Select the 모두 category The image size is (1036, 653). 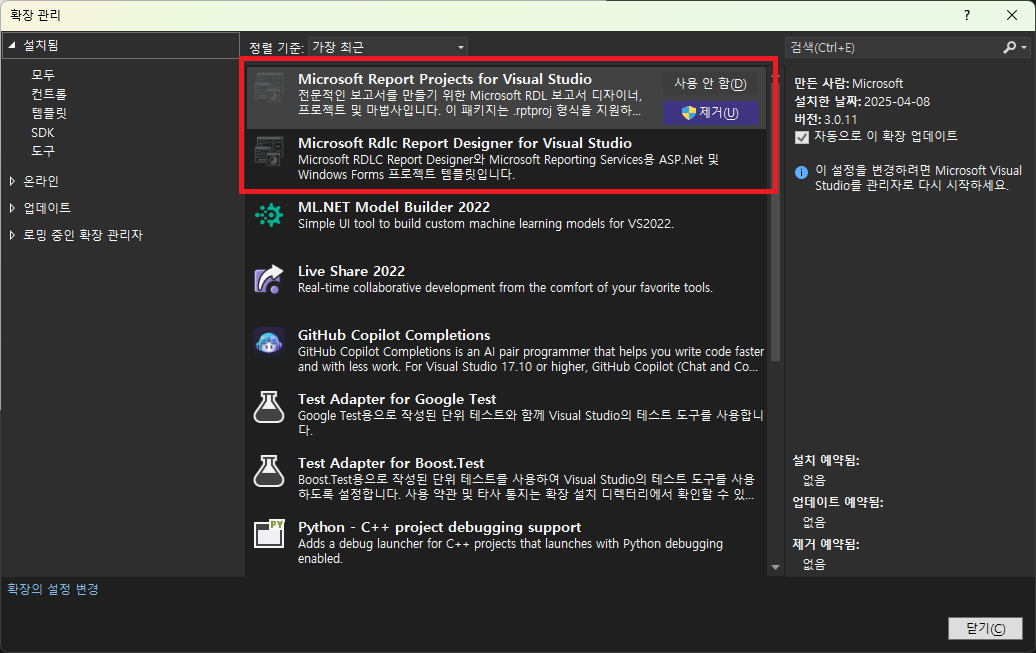(43, 75)
